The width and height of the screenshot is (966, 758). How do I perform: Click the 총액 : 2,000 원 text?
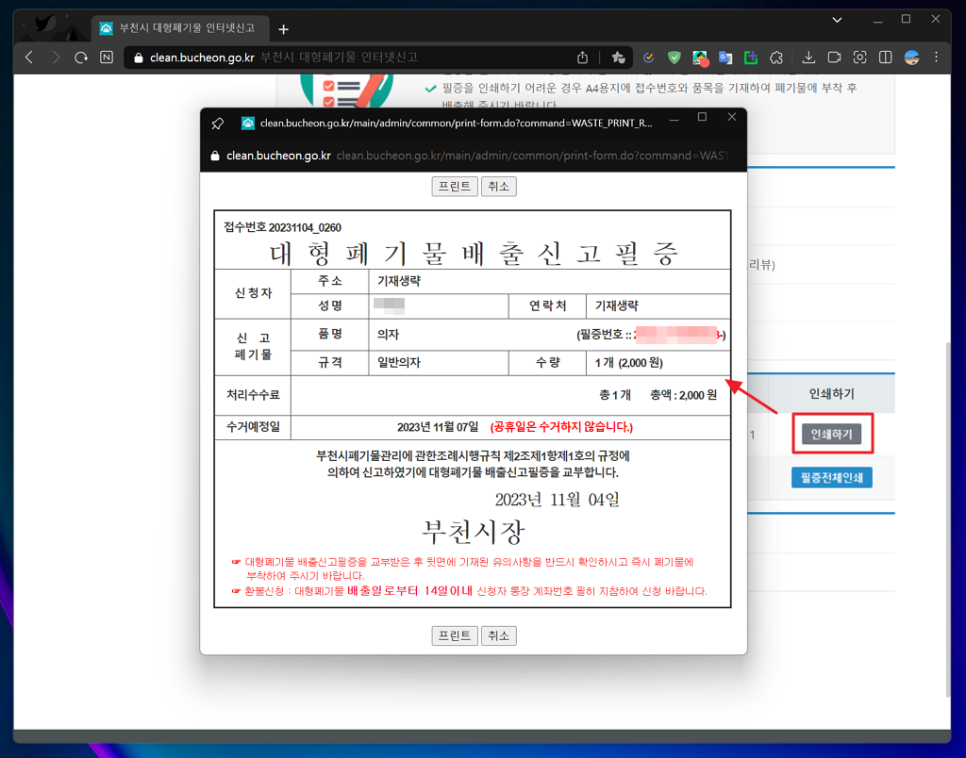point(683,395)
